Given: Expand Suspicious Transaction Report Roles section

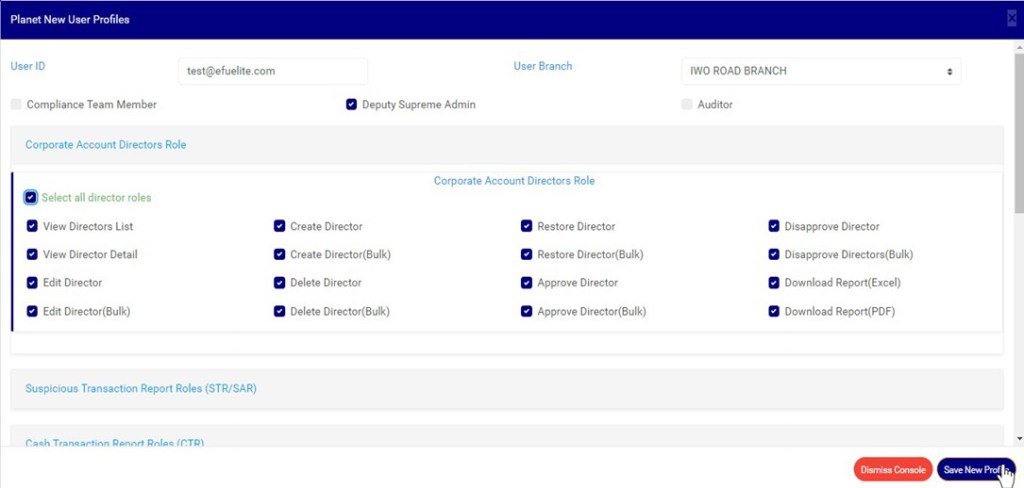Looking at the screenshot, I should pos(141,388).
